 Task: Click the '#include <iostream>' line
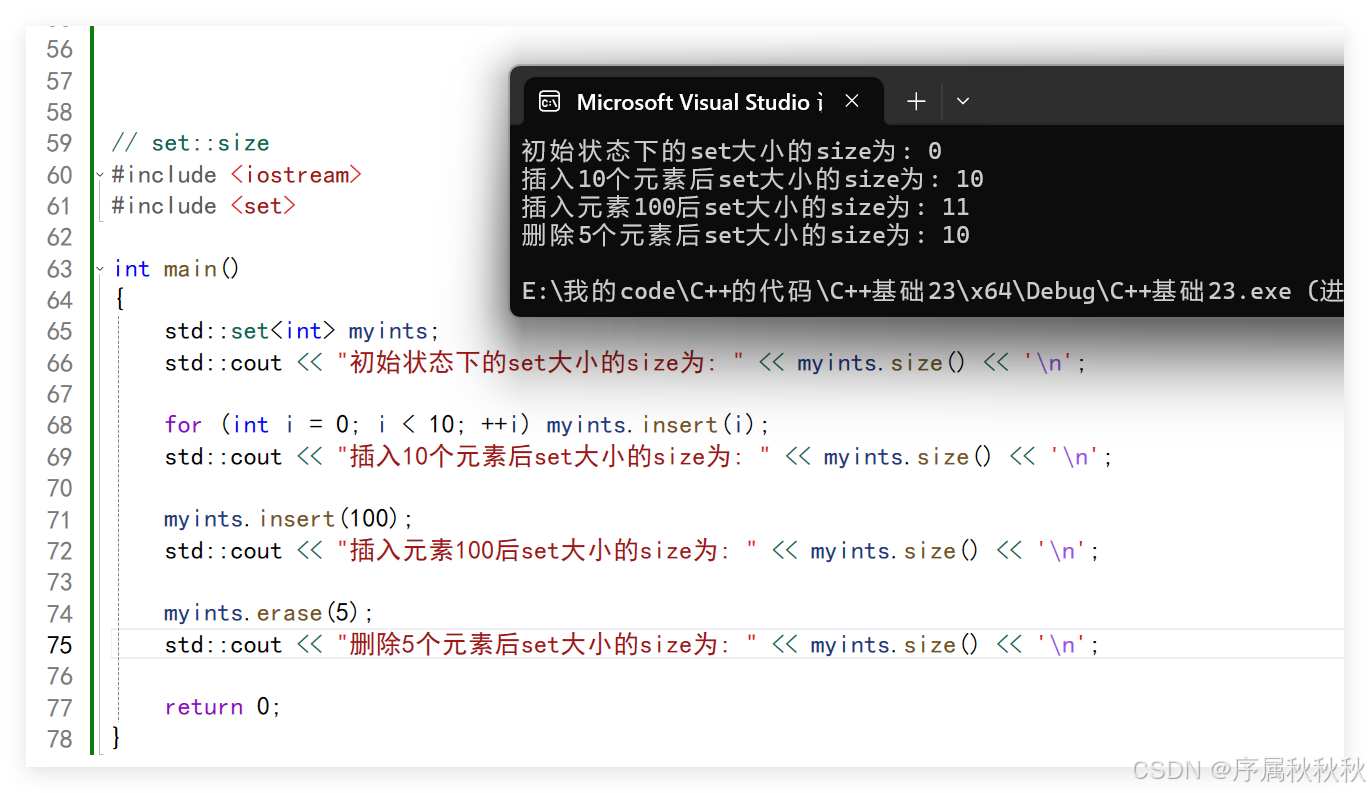tap(236, 175)
